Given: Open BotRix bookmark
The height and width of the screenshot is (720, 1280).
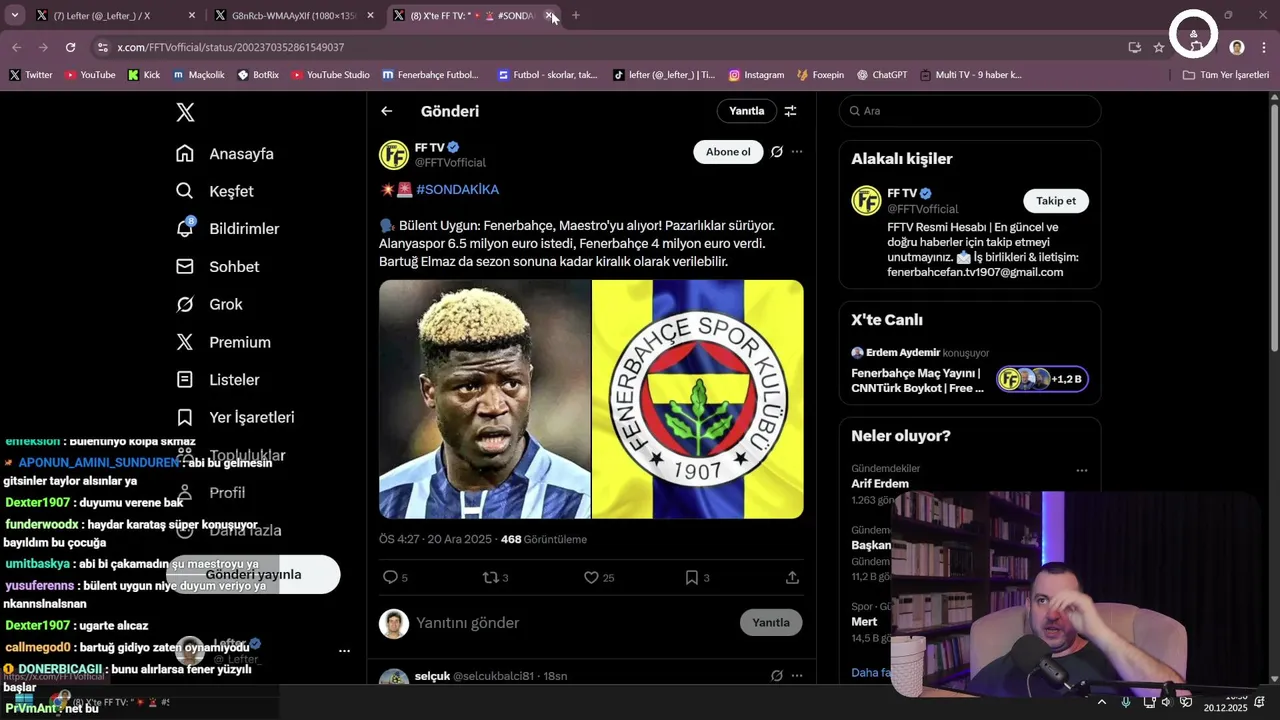Looking at the screenshot, I should click(258, 75).
